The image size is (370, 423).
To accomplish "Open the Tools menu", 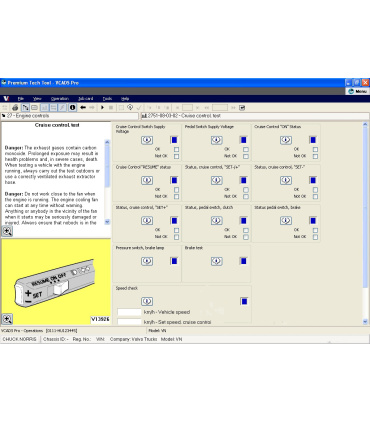I will pyautogui.click(x=107, y=99).
